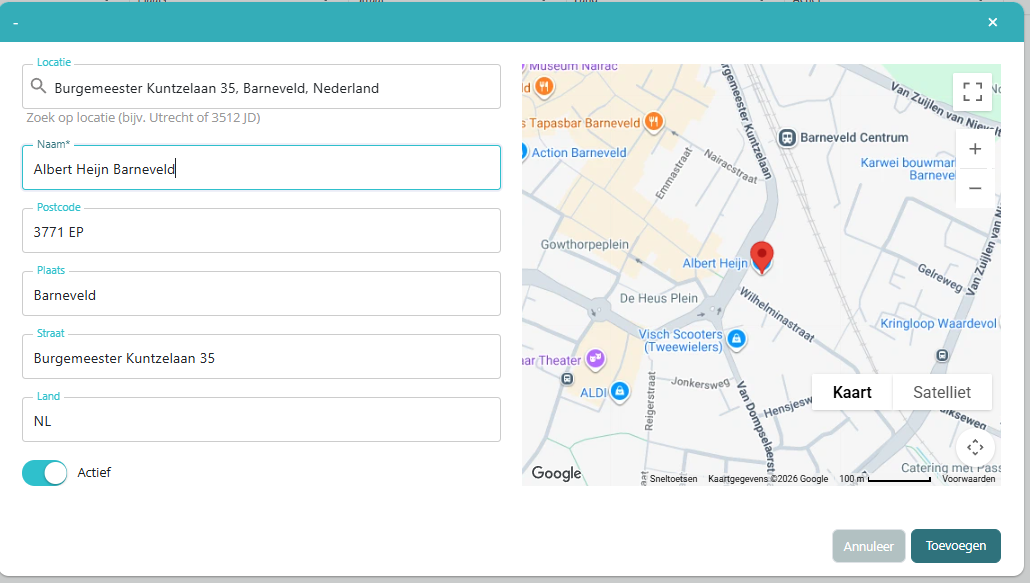Click the Gowthorpeplein label on map
This screenshot has height=583, width=1030.
tap(585, 244)
